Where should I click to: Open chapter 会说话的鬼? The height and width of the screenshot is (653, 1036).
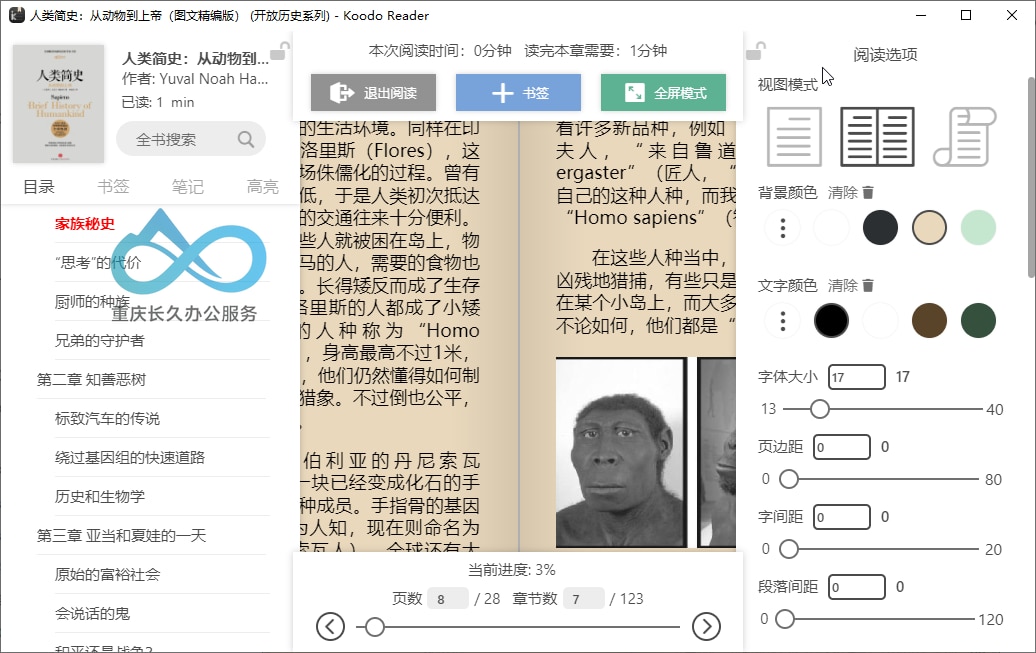[x=92, y=614]
